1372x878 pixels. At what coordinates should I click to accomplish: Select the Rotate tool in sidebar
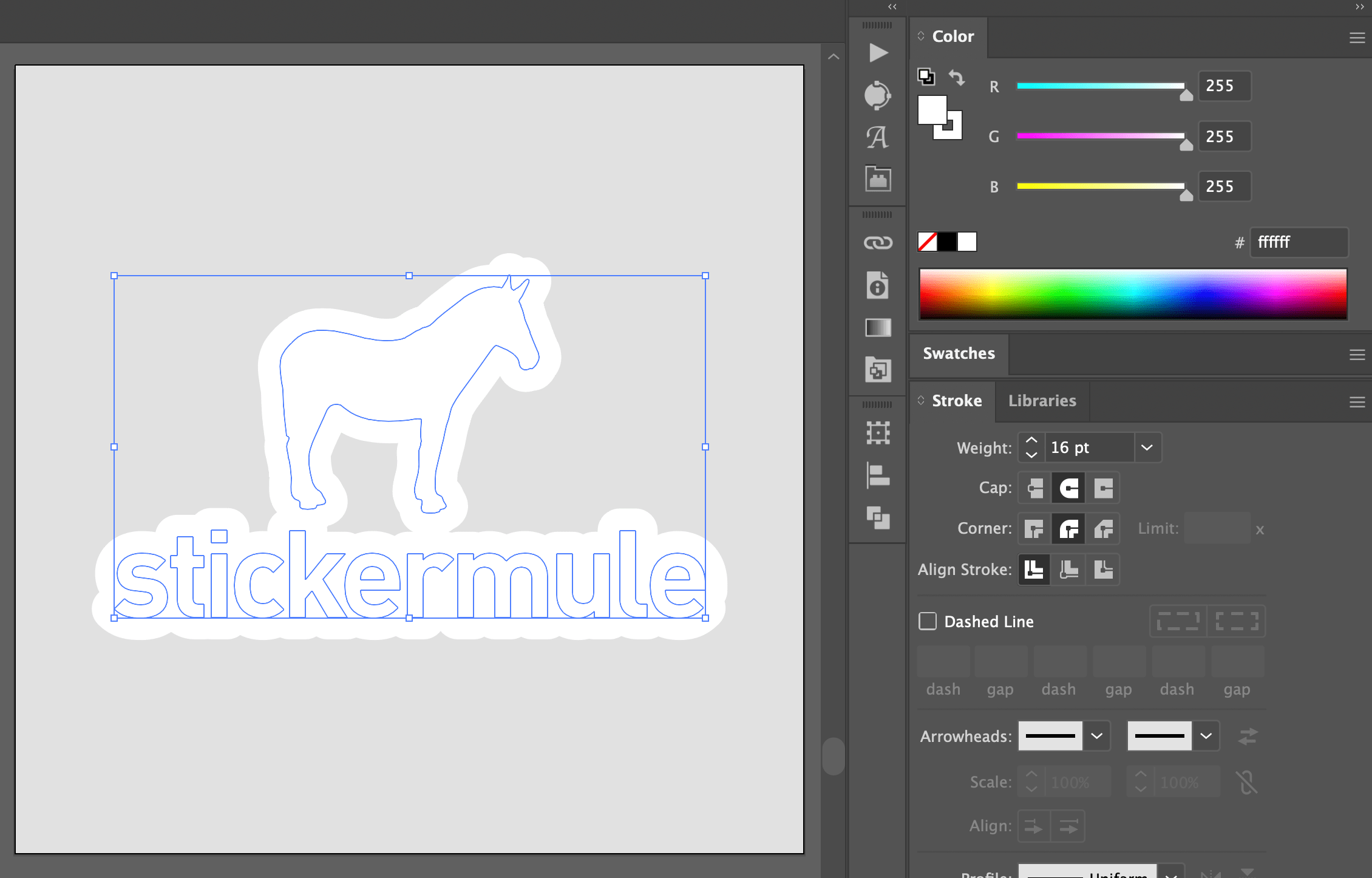click(x=877, y=94)
